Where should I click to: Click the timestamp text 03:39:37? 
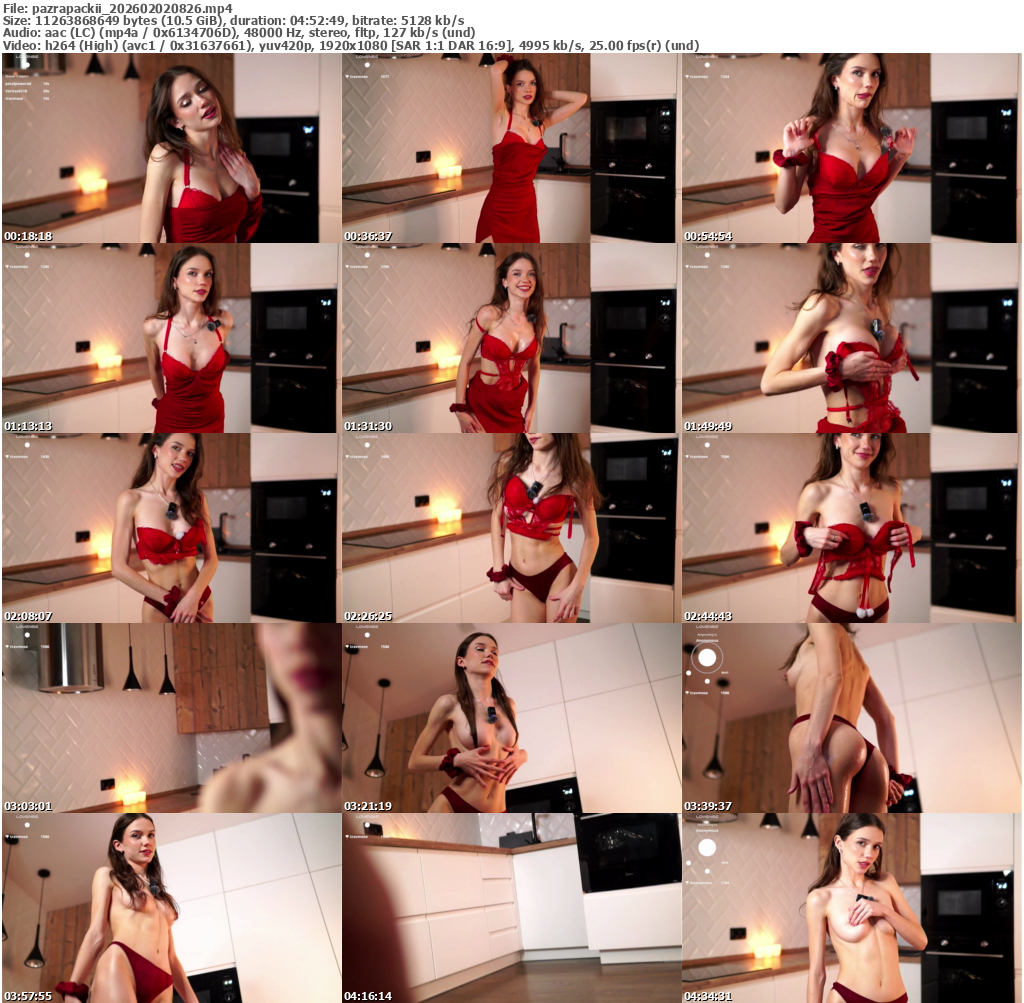[x=708, y=806]
